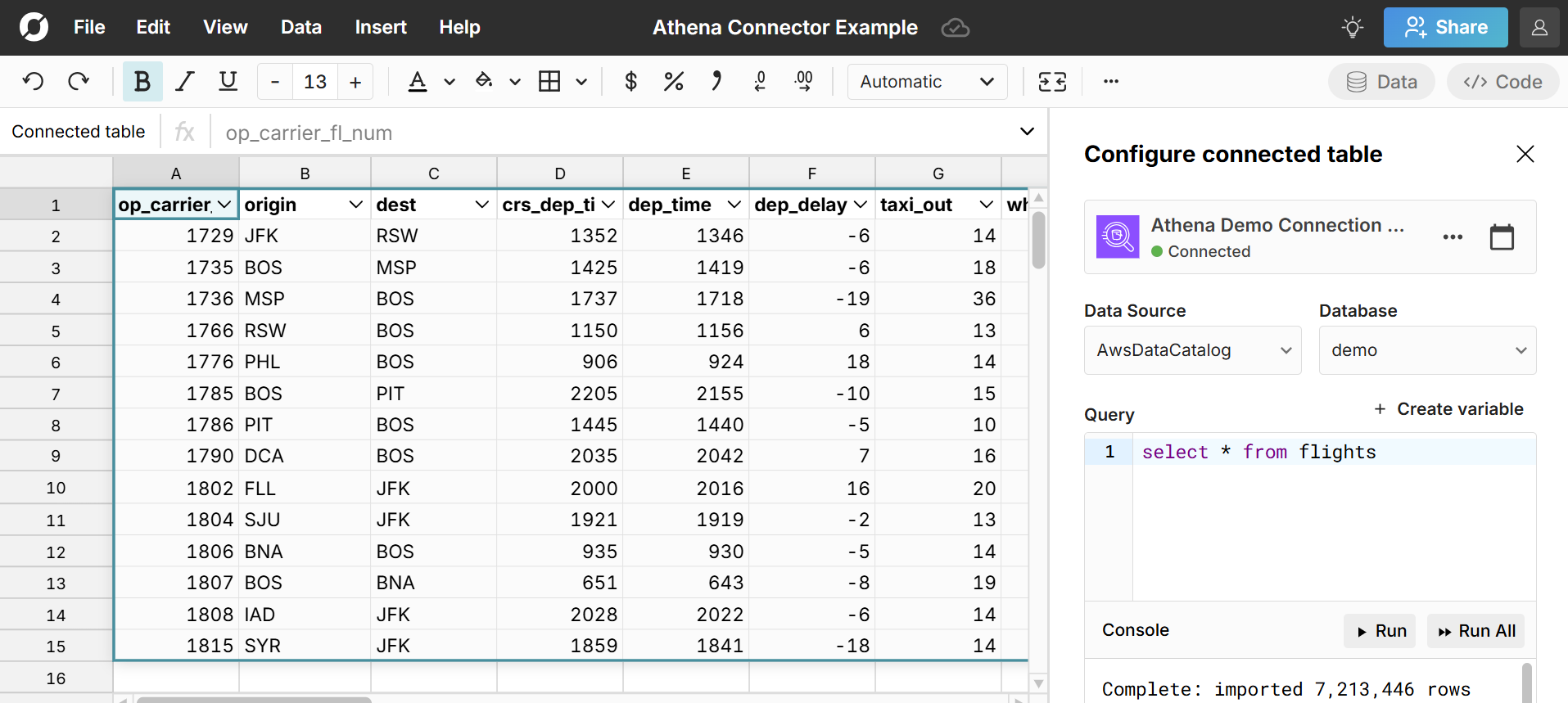The height and width of the screenshot is (703, 1568).
Task: Click the fill color bucket icon
Action: click(484, 82)
